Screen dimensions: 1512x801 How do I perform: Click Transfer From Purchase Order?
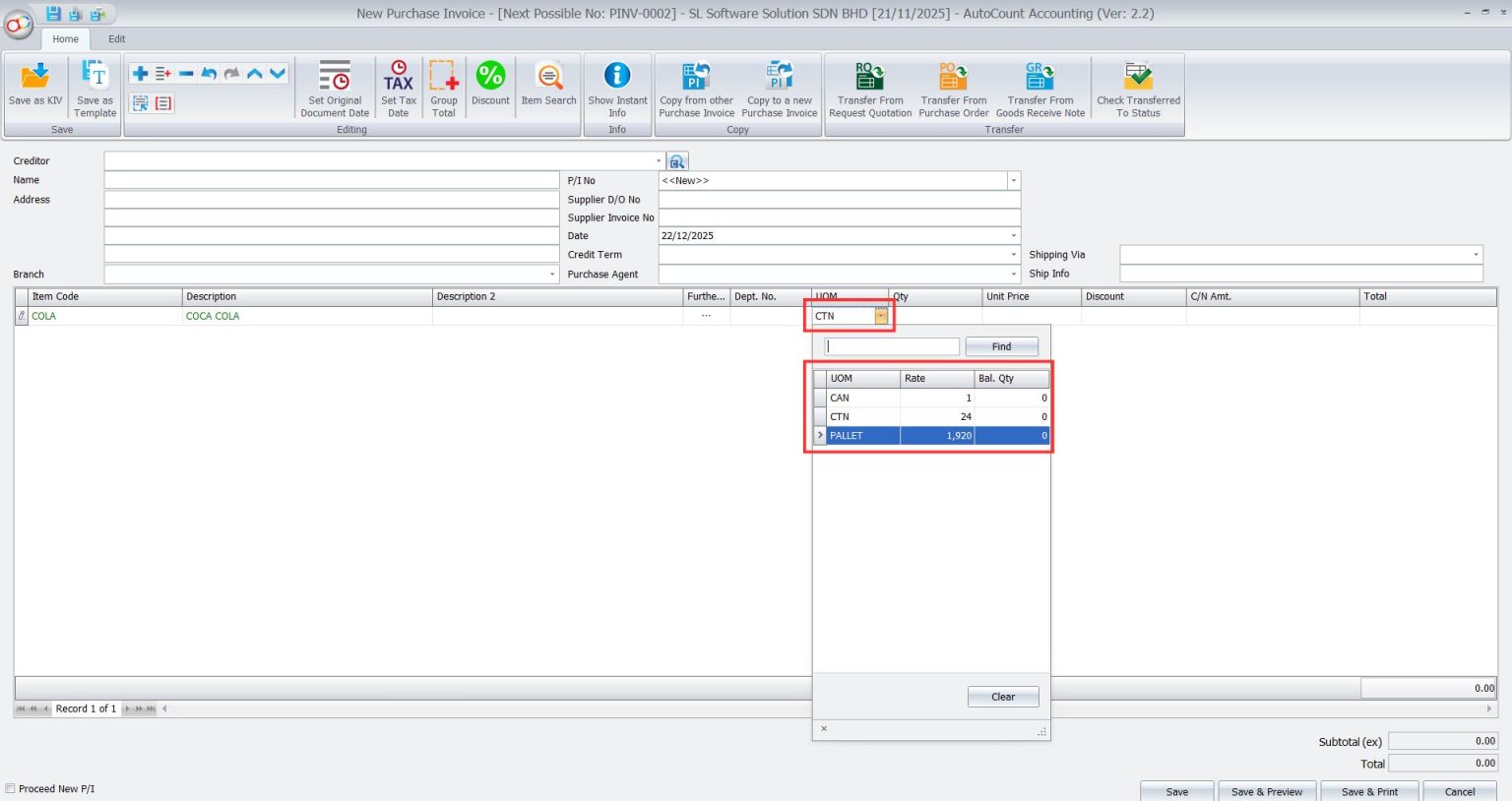(x=952, y=87)
